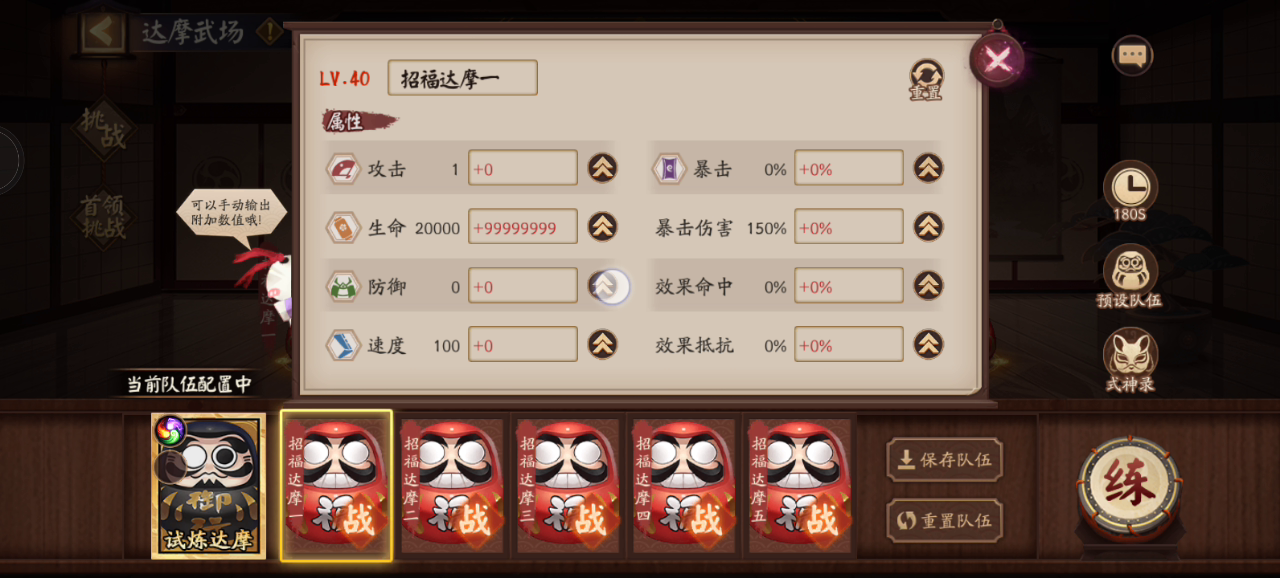Select the 招福达摩三 daruma card

(x=567, y=486)
